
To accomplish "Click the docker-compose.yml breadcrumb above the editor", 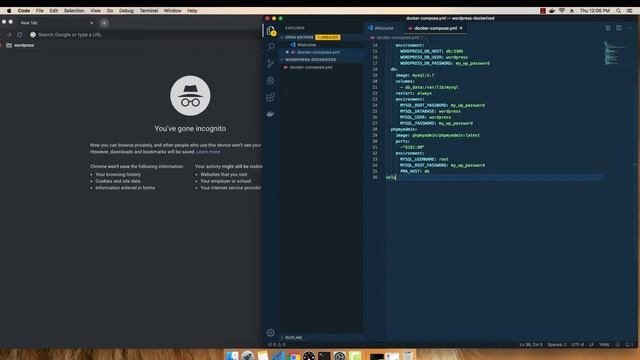I will point(398,38).
